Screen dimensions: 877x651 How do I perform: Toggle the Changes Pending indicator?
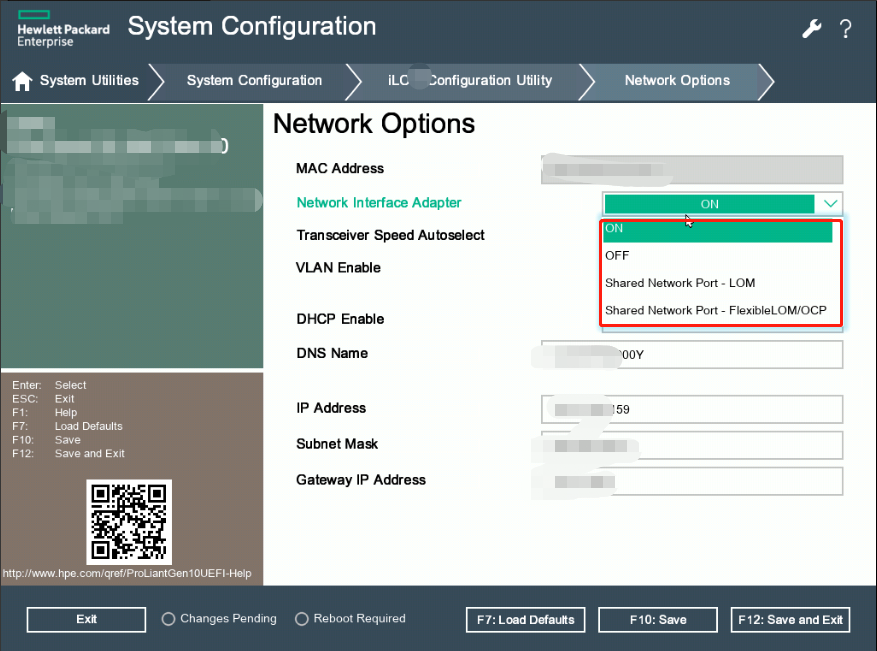tap(168, 619)
